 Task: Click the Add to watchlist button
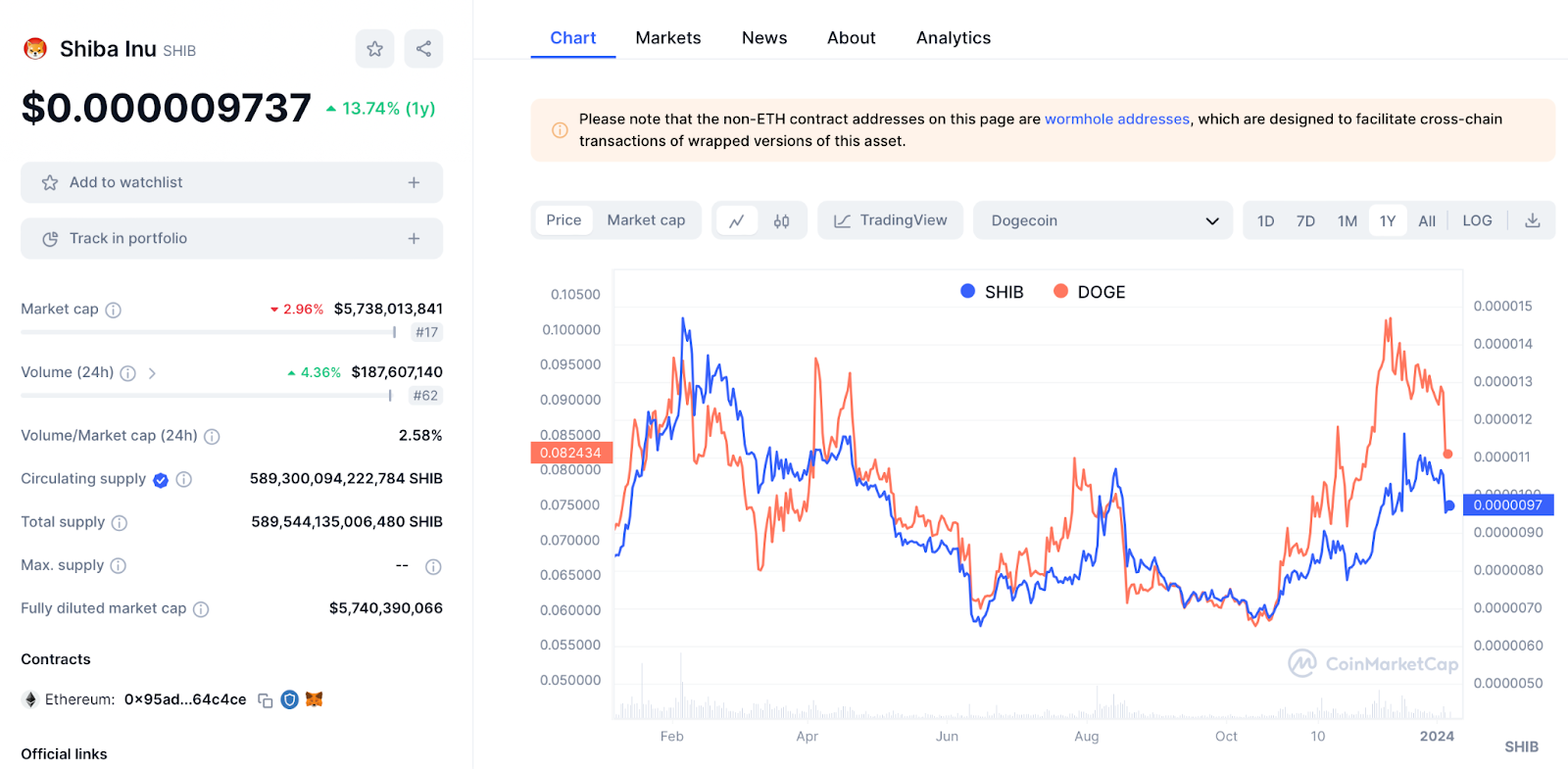231,183
